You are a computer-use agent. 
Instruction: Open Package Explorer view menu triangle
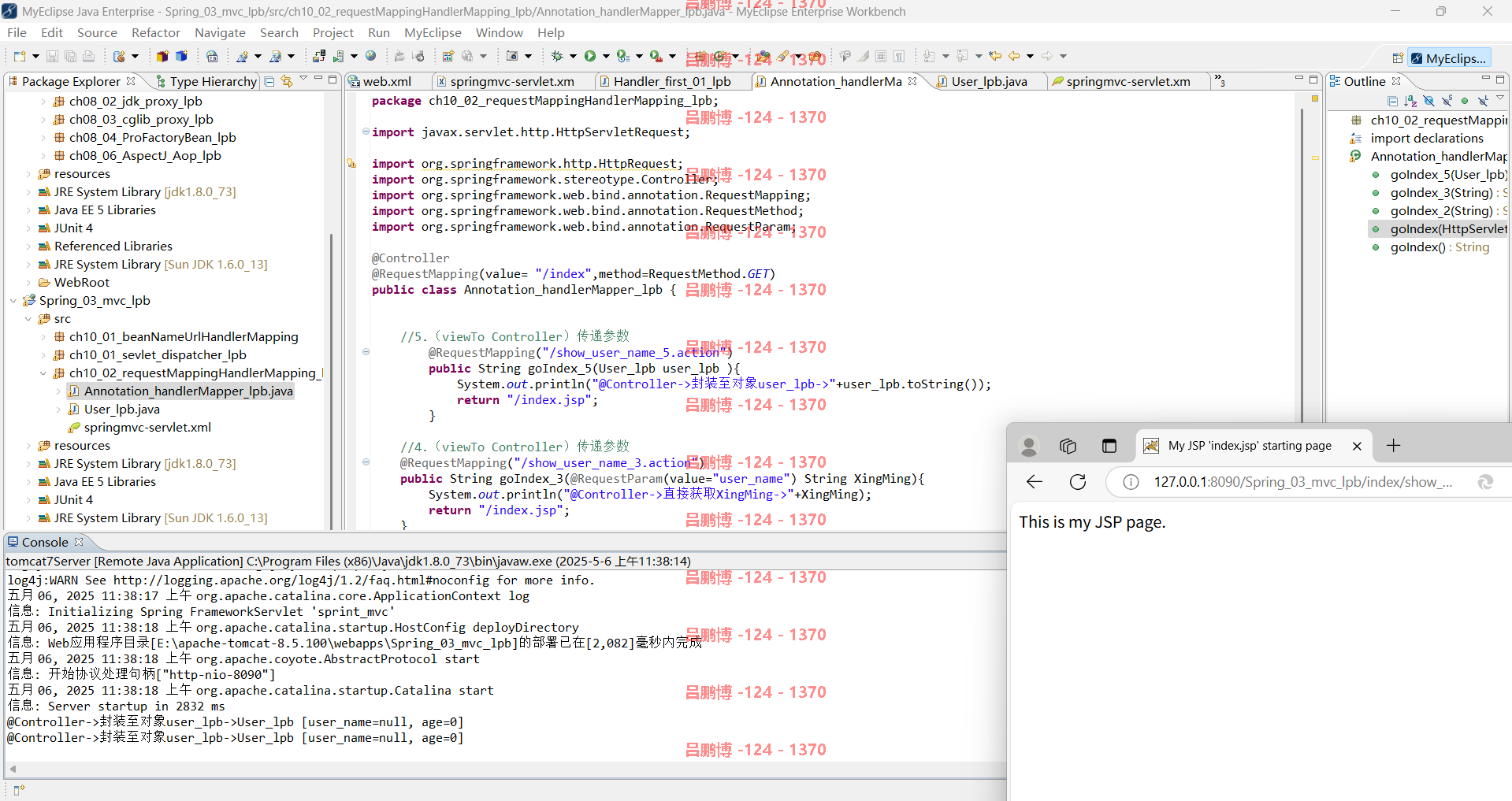[303, 80]
